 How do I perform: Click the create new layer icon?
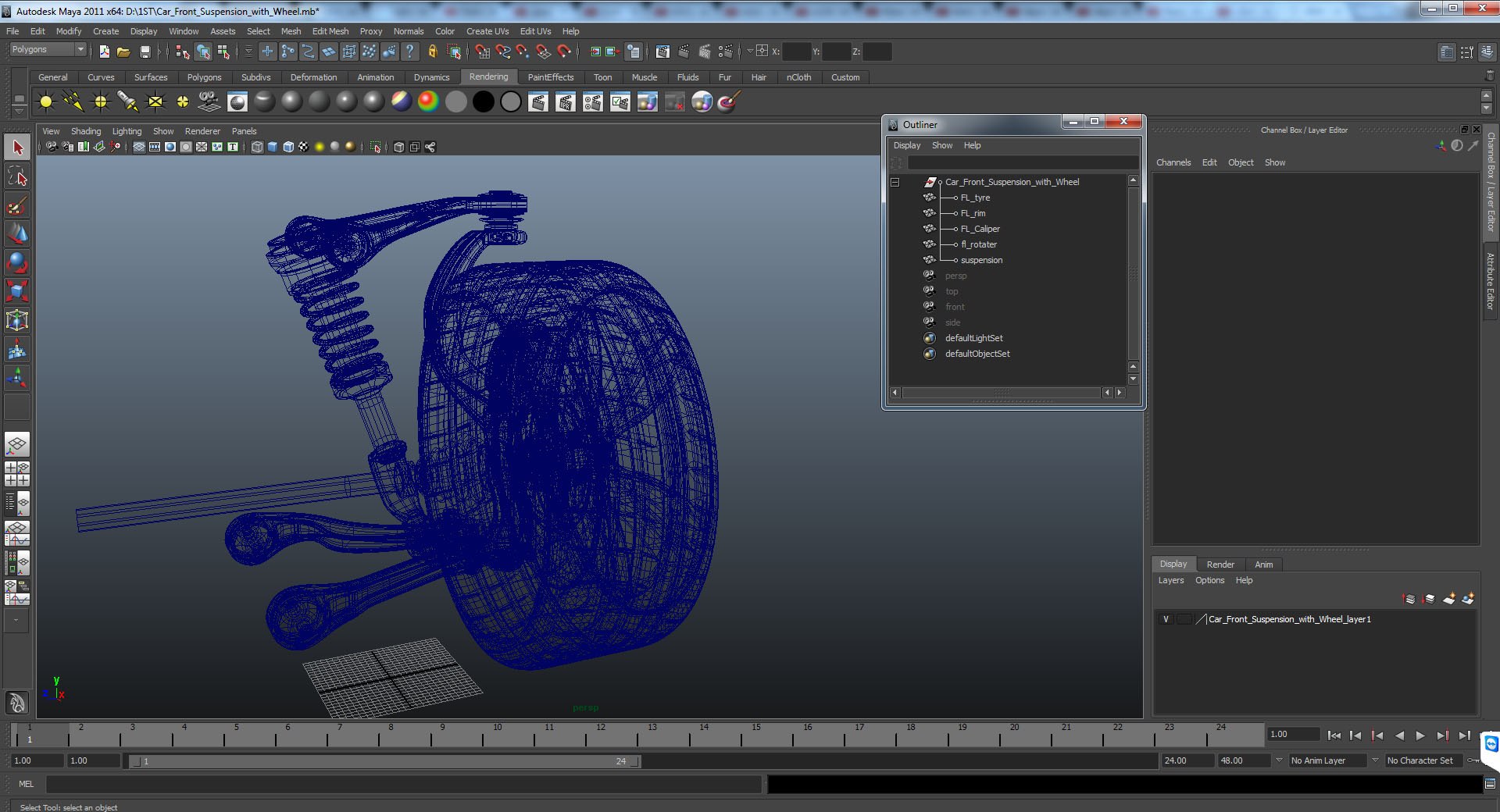coord(1448,599)
